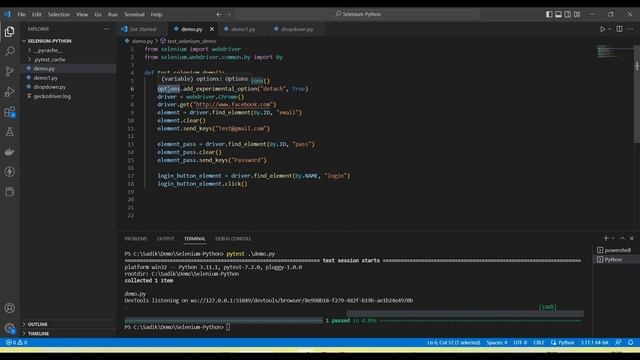Open feedback icon in status bar
Viewport: 640px width, 360px height.
[x=618, y=342]
